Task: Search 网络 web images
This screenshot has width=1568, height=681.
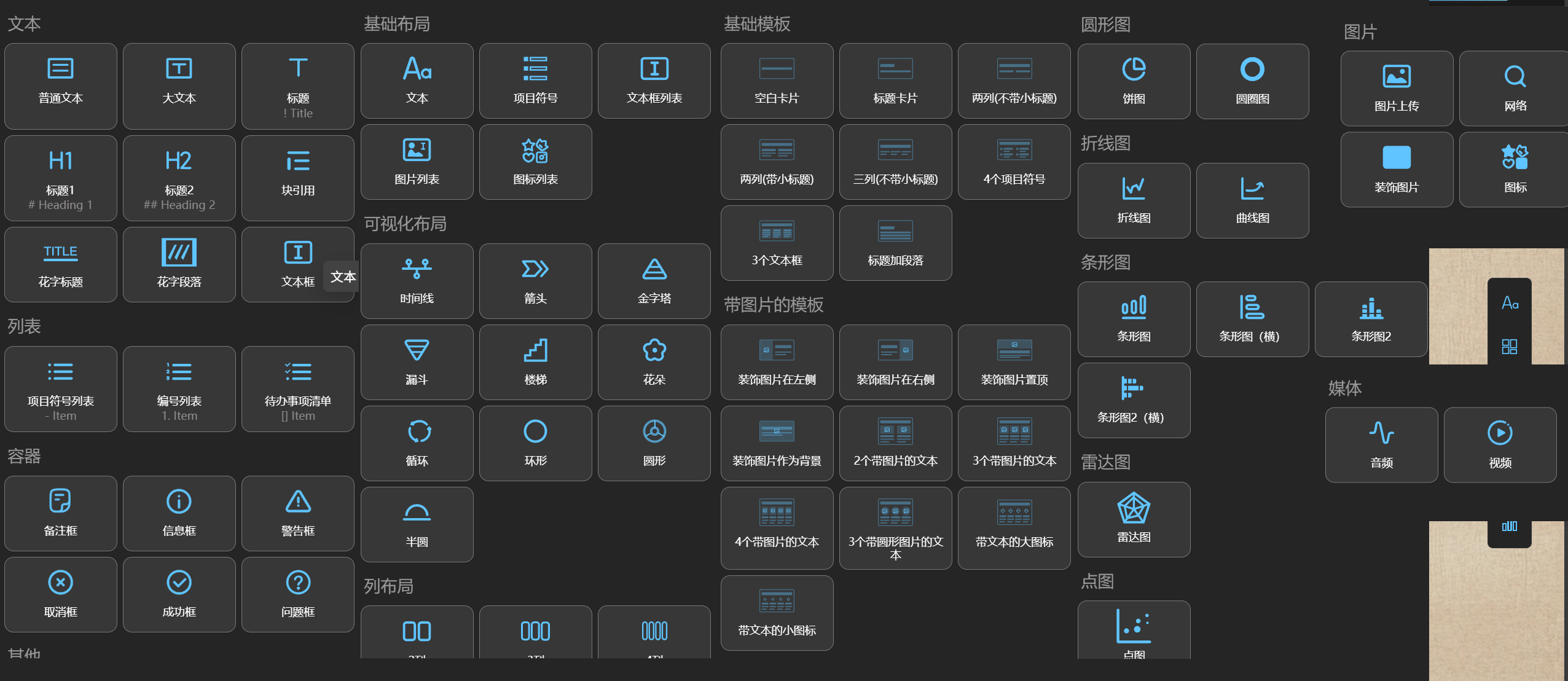Action: point(1515,89)
